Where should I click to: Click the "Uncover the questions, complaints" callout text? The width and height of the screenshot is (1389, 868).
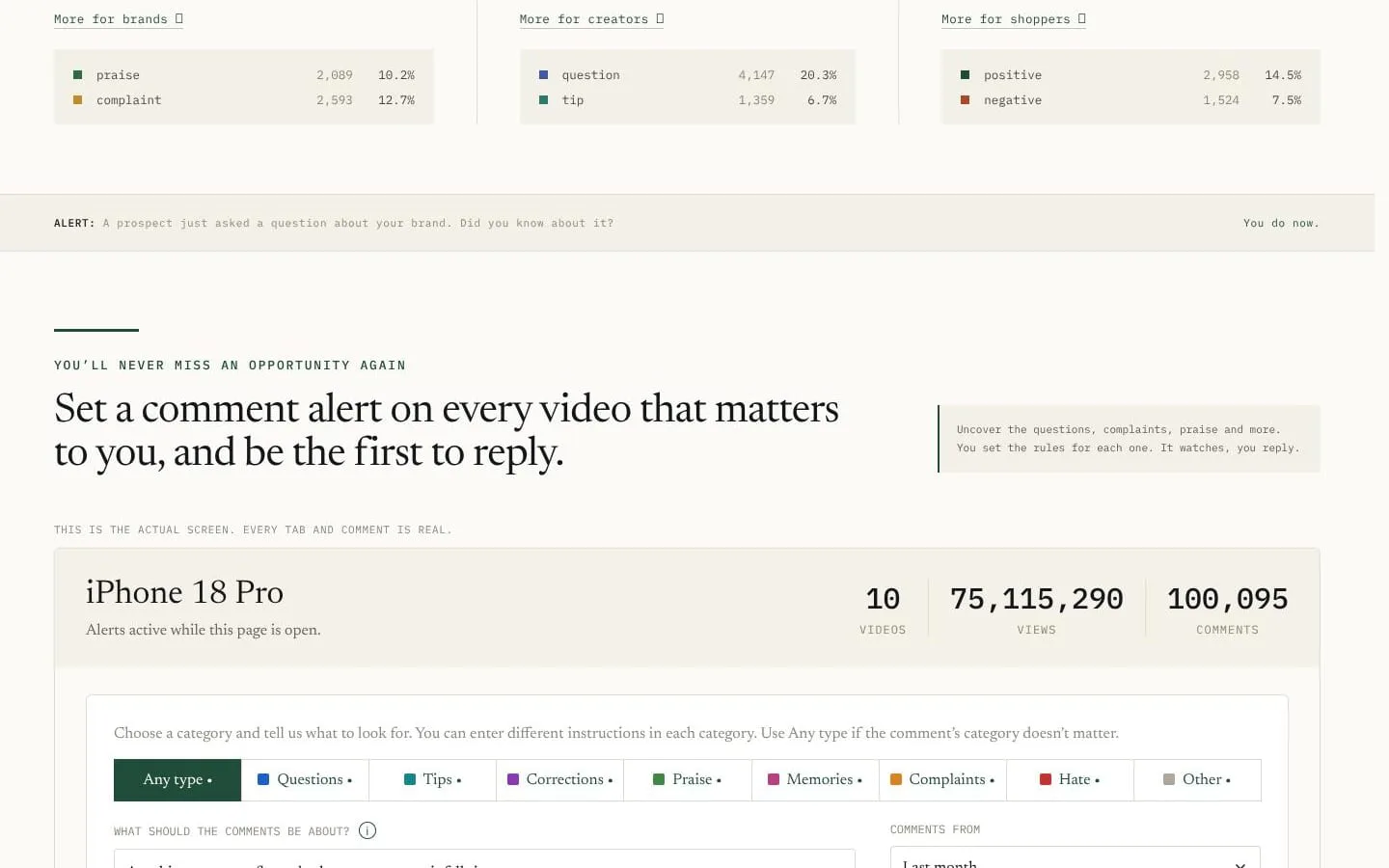[x=1128, y=439]
